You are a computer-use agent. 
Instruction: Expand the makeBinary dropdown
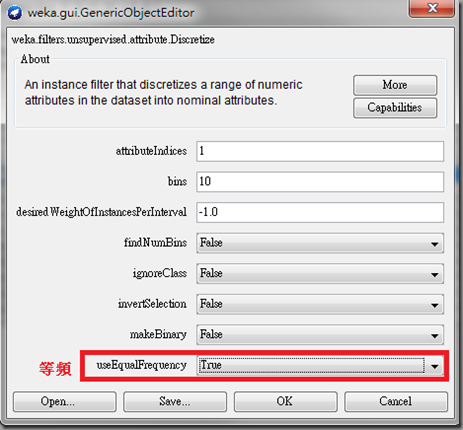[x=320, y=334]
